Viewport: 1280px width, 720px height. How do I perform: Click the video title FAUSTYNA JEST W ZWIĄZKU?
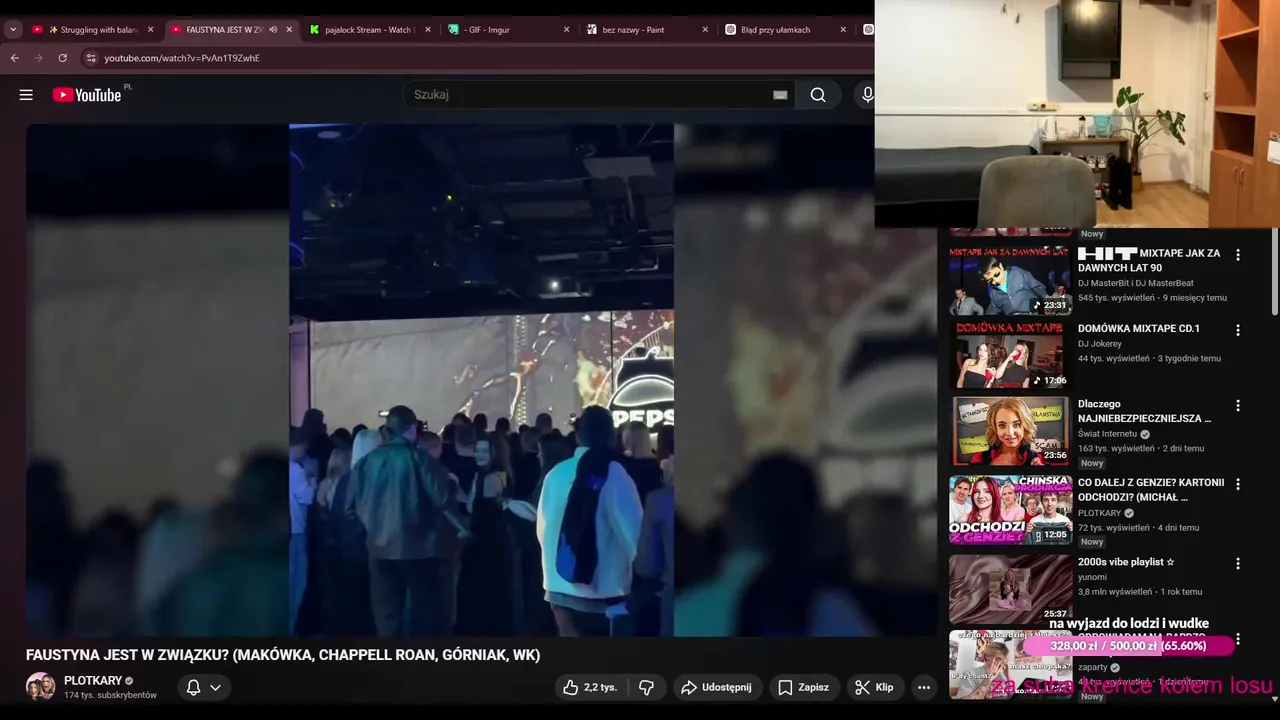click(x=283, y=655)
